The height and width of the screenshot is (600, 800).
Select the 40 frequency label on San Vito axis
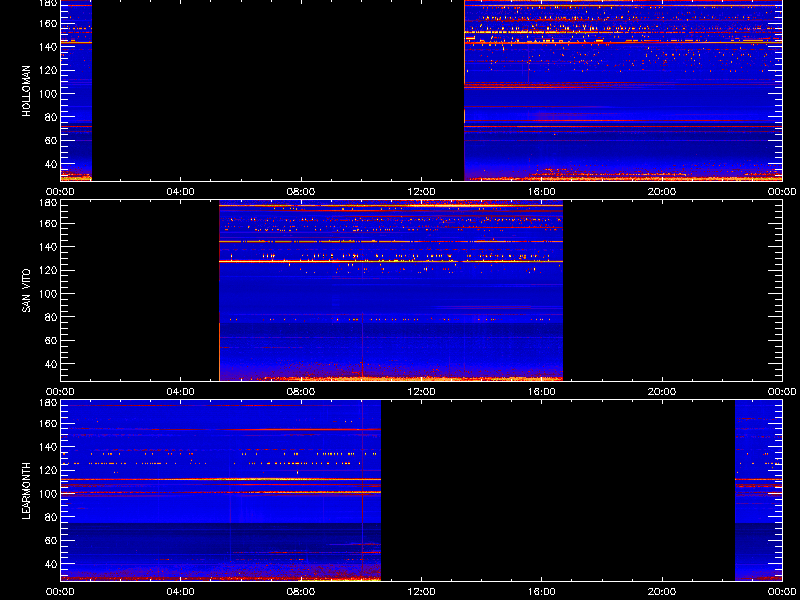(52, 364)
